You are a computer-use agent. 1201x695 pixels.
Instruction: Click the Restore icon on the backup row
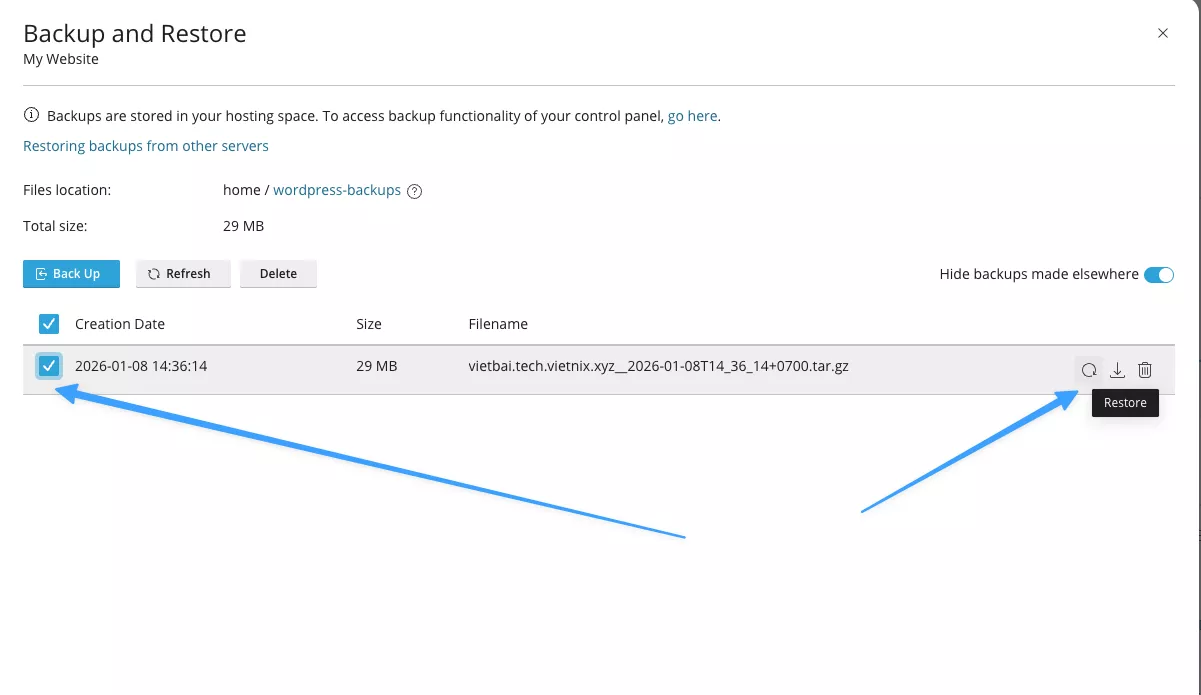(1089, 369)
